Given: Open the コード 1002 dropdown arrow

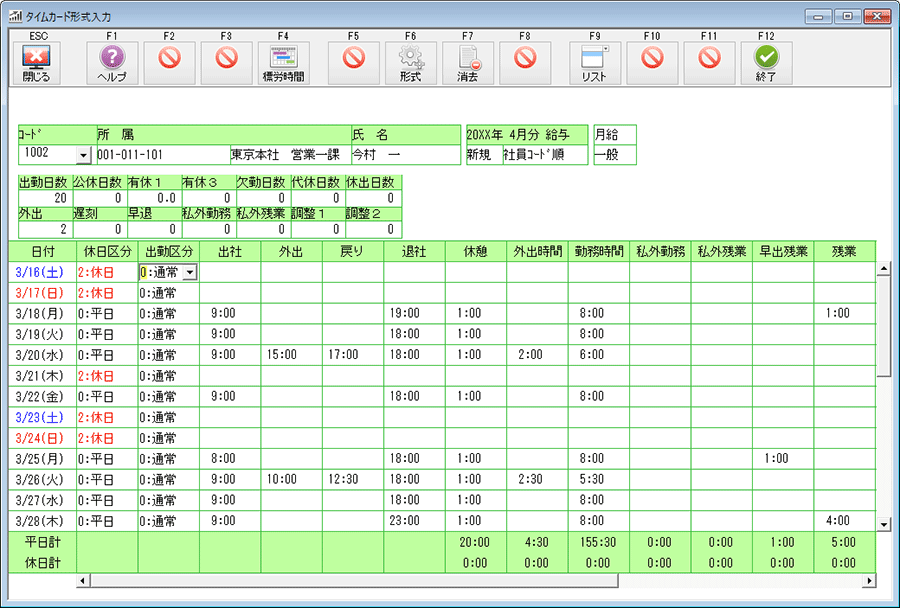Looking at the screenshot, I should (x=84, y=155).
